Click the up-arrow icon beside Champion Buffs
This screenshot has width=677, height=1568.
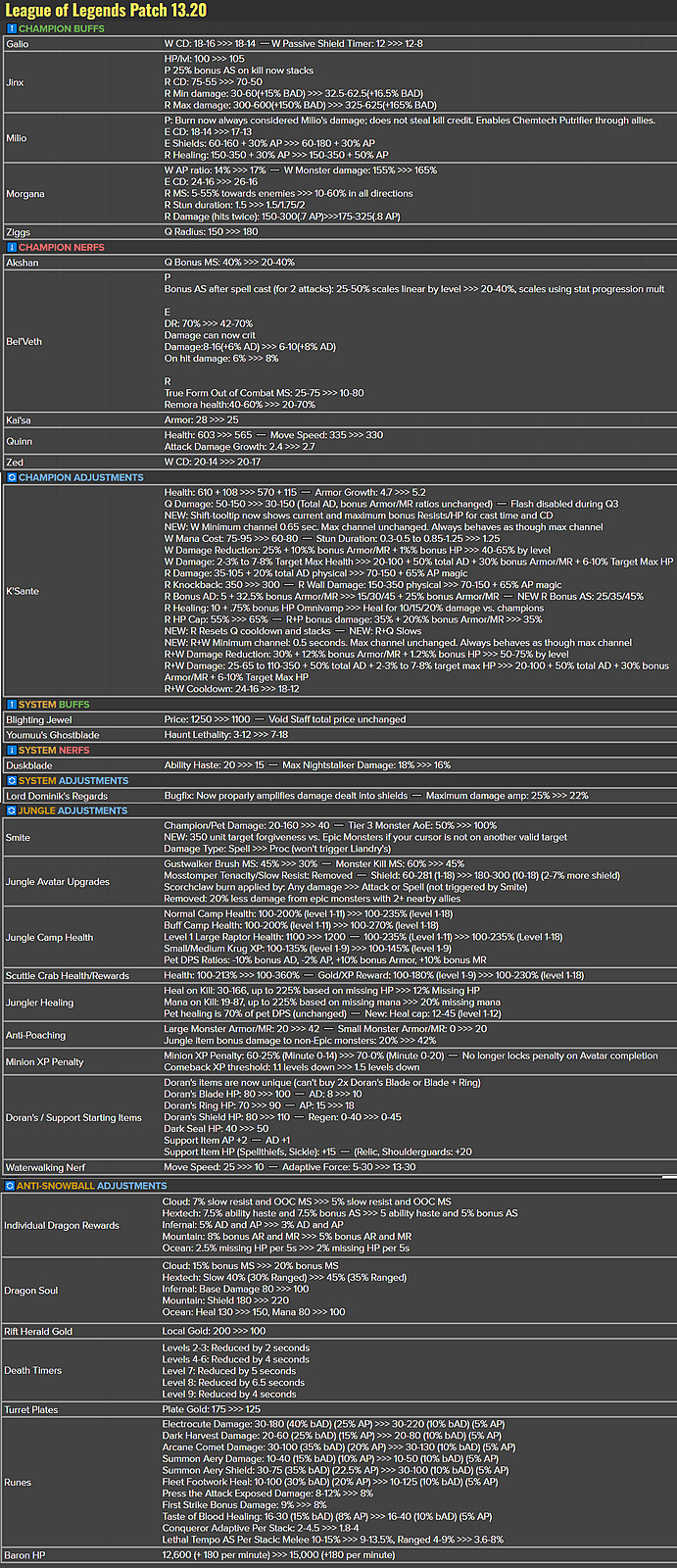tap(12, 29)
